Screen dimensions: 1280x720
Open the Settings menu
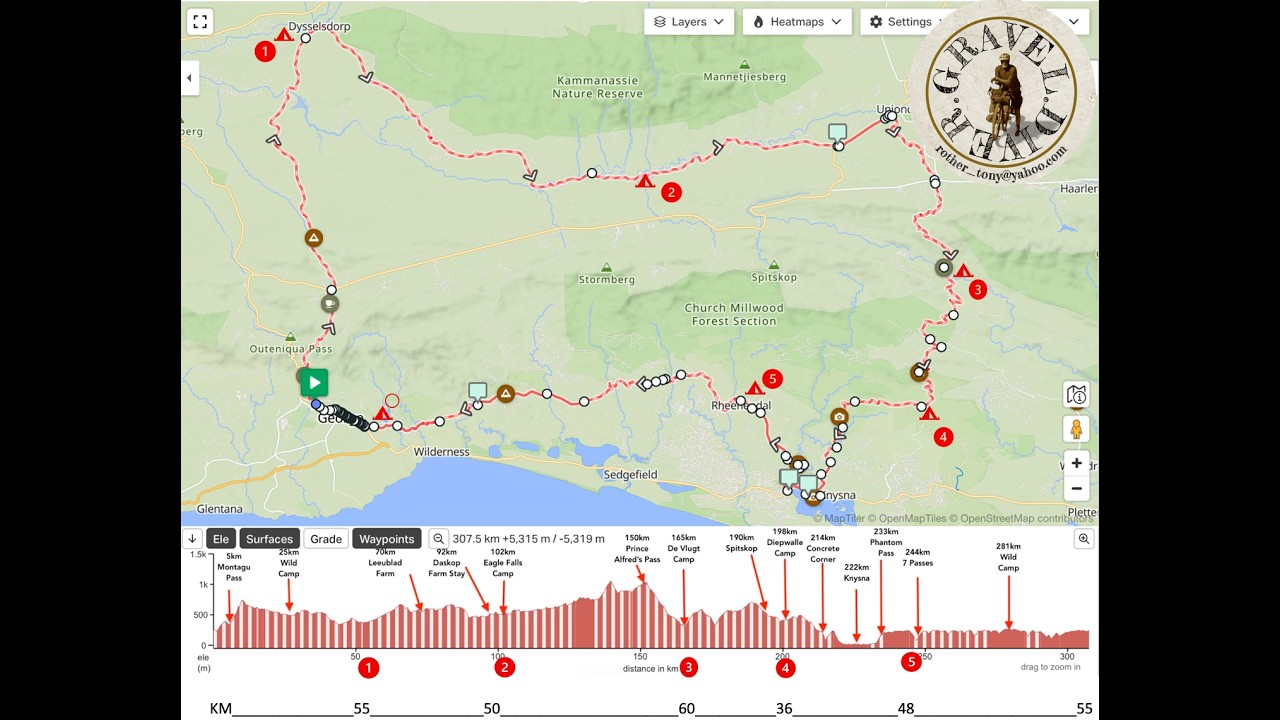(x=900, y=21)
